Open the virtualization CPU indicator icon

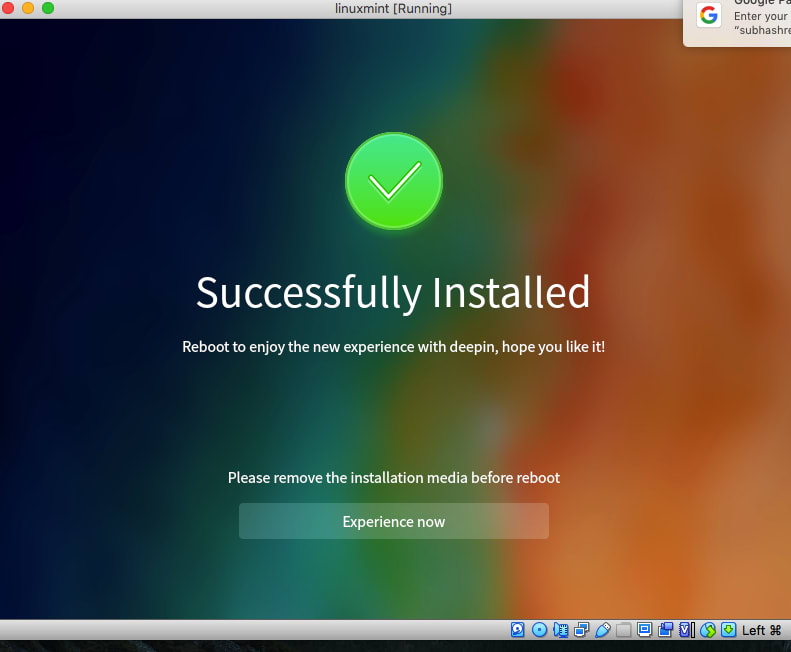687,630
